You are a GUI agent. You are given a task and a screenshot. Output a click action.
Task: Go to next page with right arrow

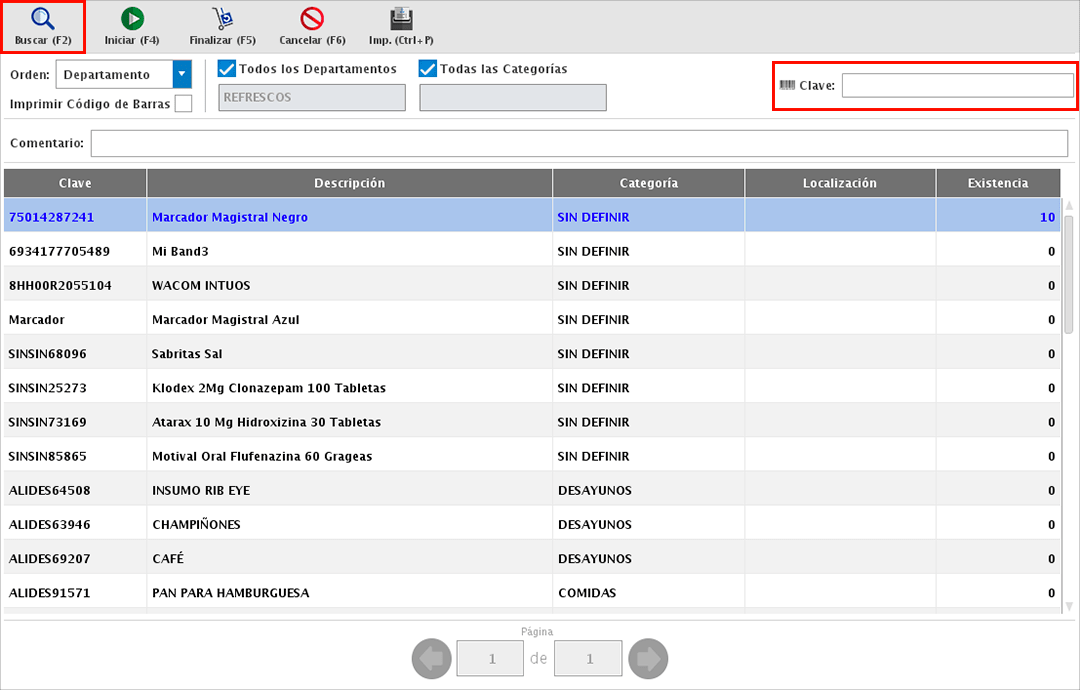(648, 659)
